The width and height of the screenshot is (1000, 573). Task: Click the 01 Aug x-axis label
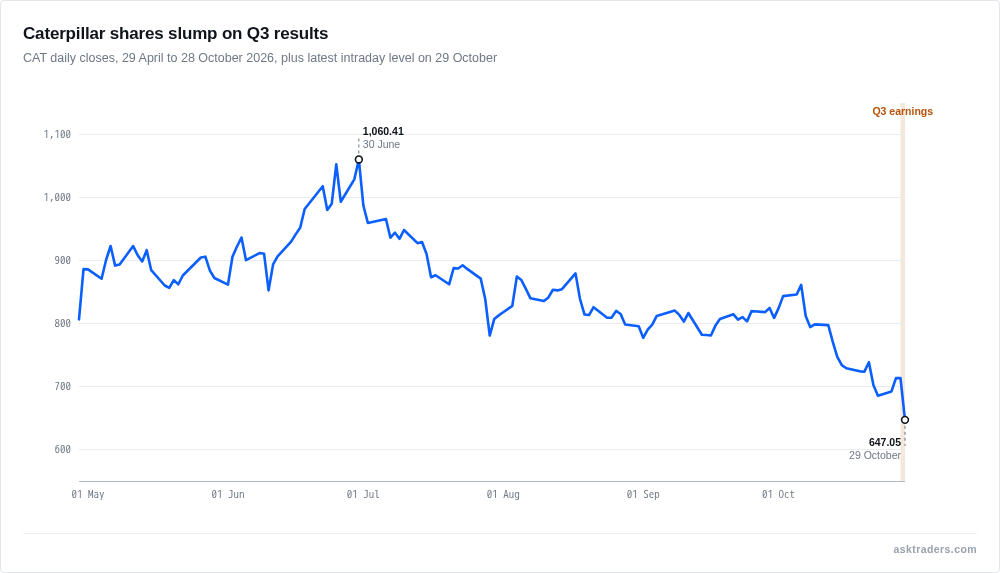pos(503,495)
